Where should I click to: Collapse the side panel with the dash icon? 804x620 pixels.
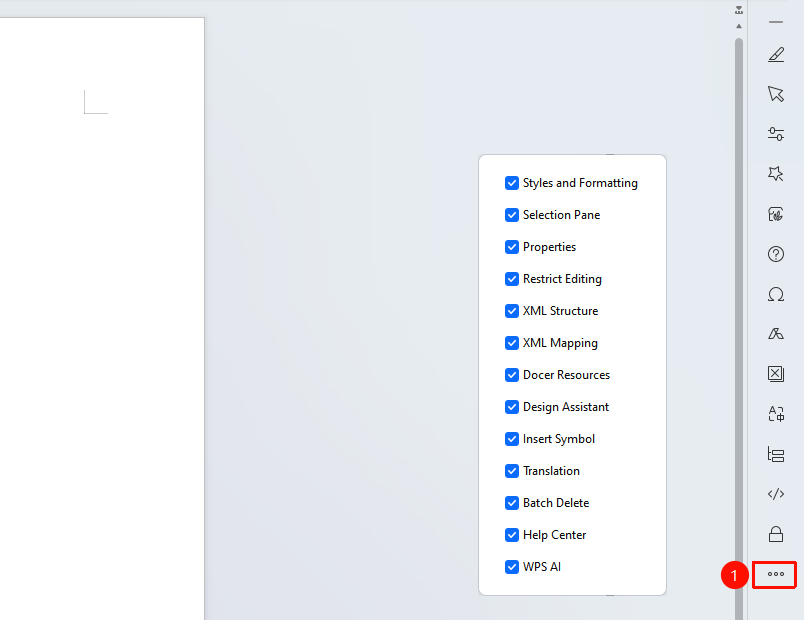[x=776, y=22]
